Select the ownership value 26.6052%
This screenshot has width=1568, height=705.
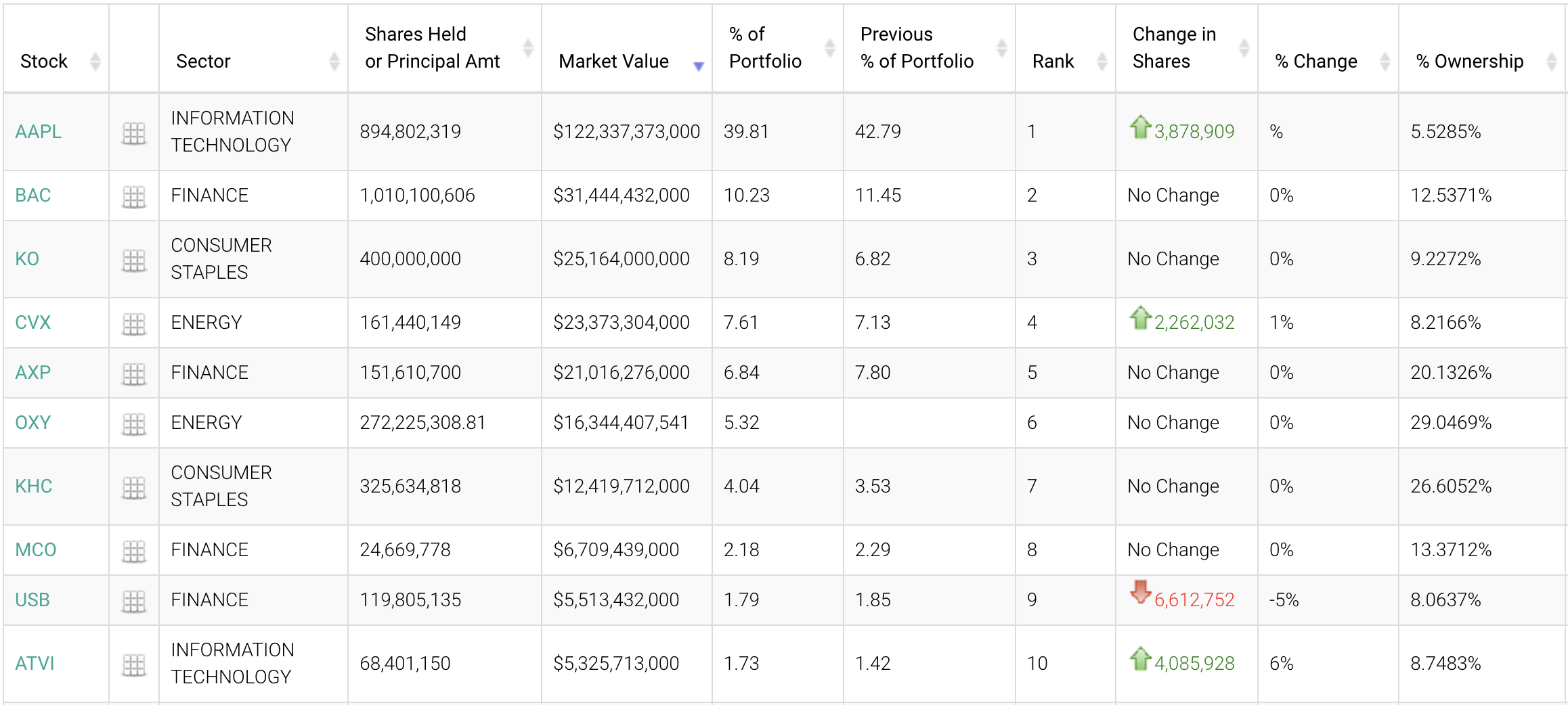[x=1451, y=486]
